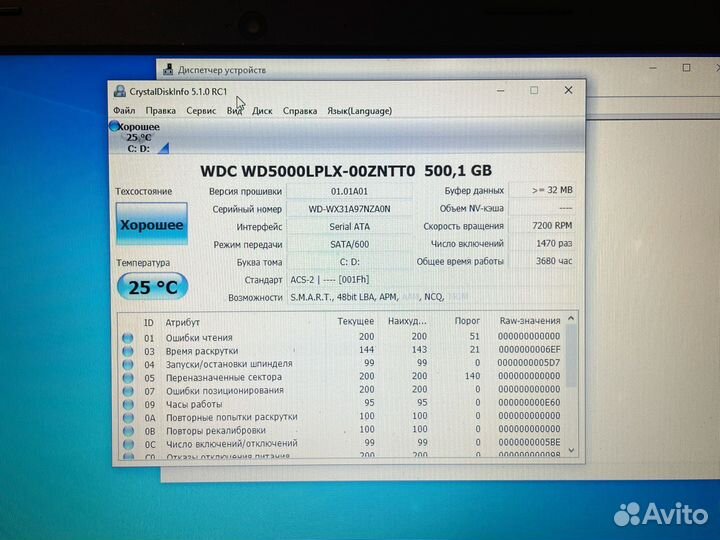Click the 25 °C temperature button
Screen dimensions: 720x540
(x=152, y=286)
